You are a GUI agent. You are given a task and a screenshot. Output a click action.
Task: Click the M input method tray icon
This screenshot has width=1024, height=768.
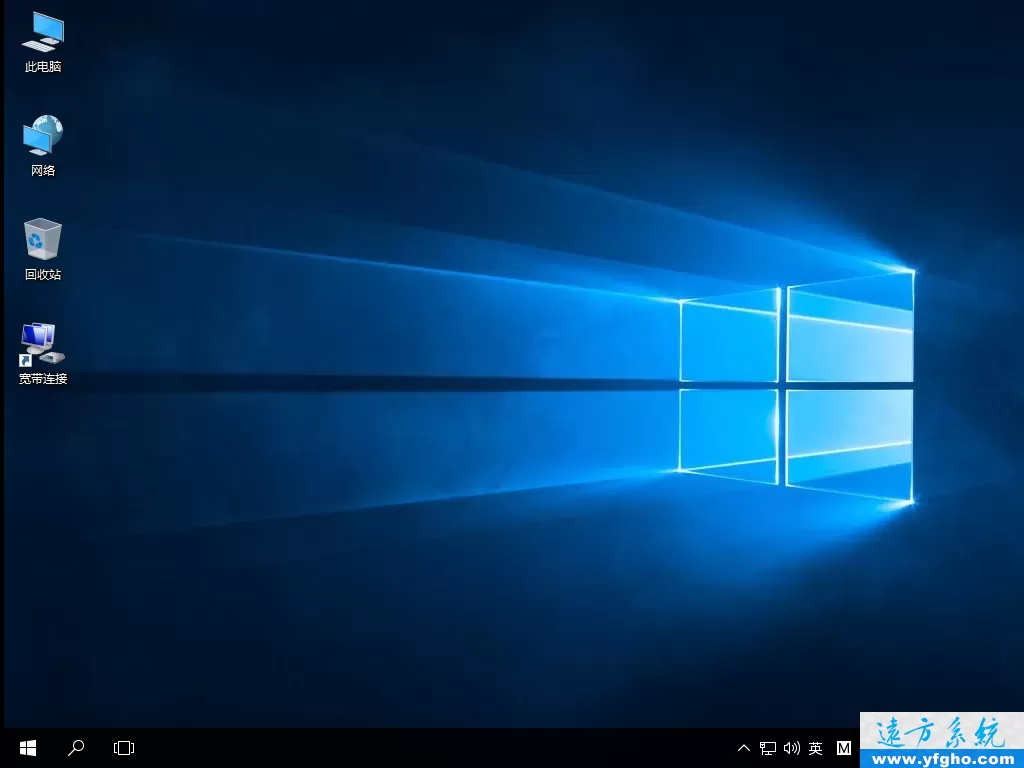[845, 747]
